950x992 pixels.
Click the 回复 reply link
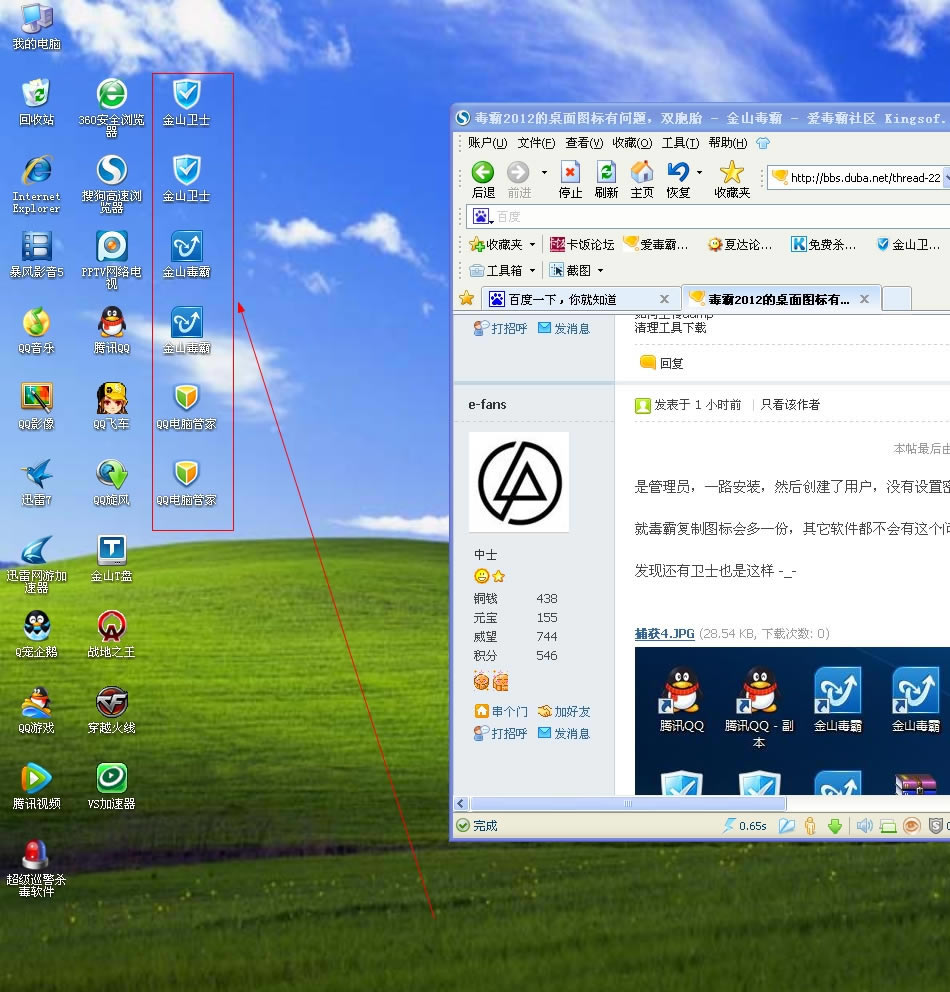[x=662, y=363]
